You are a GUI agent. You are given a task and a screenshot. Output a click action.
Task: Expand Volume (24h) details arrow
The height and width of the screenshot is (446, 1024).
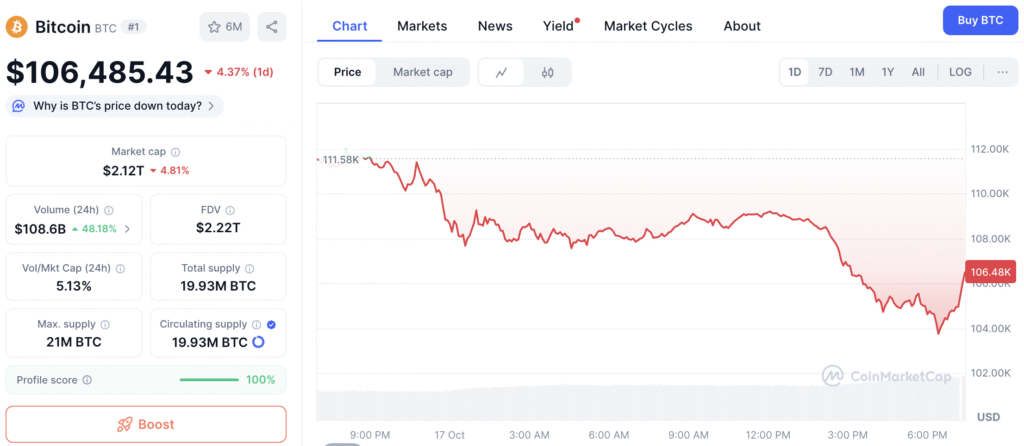[127, 229]
